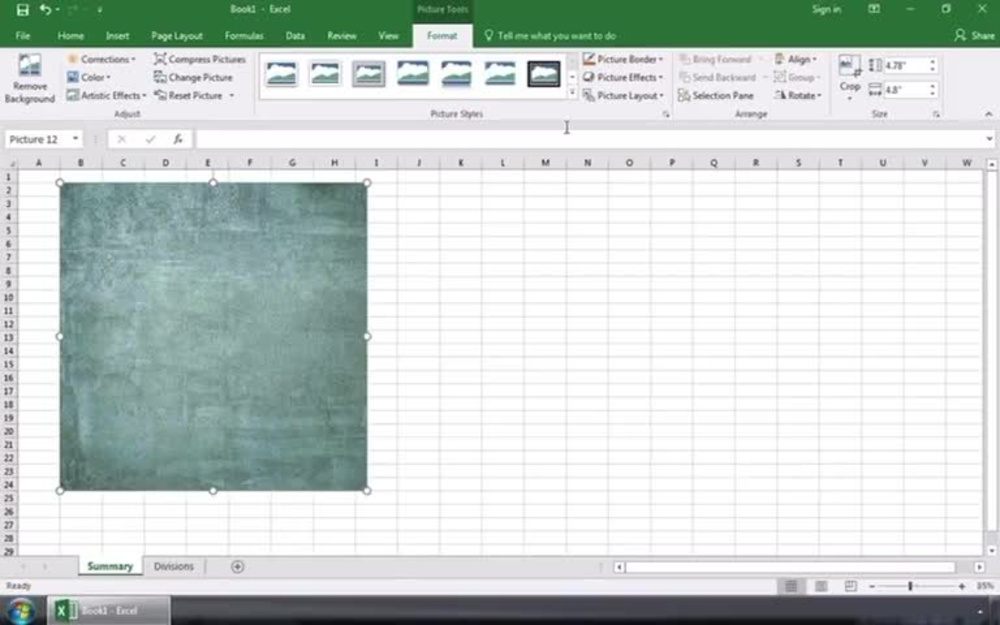Viewport: 1000px width, 625px height.
Task: Click the vertical scroll down arrow
Action: [x=992, y=551]
